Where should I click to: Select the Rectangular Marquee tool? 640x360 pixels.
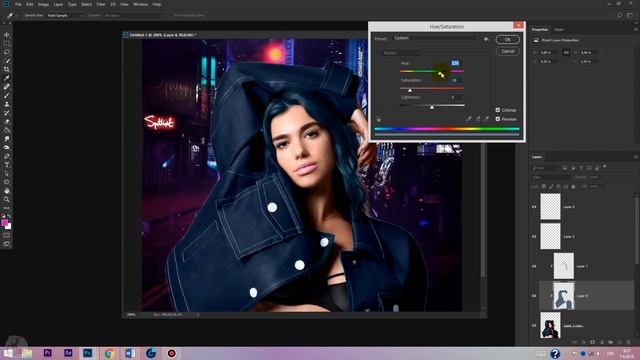[7, 43]
